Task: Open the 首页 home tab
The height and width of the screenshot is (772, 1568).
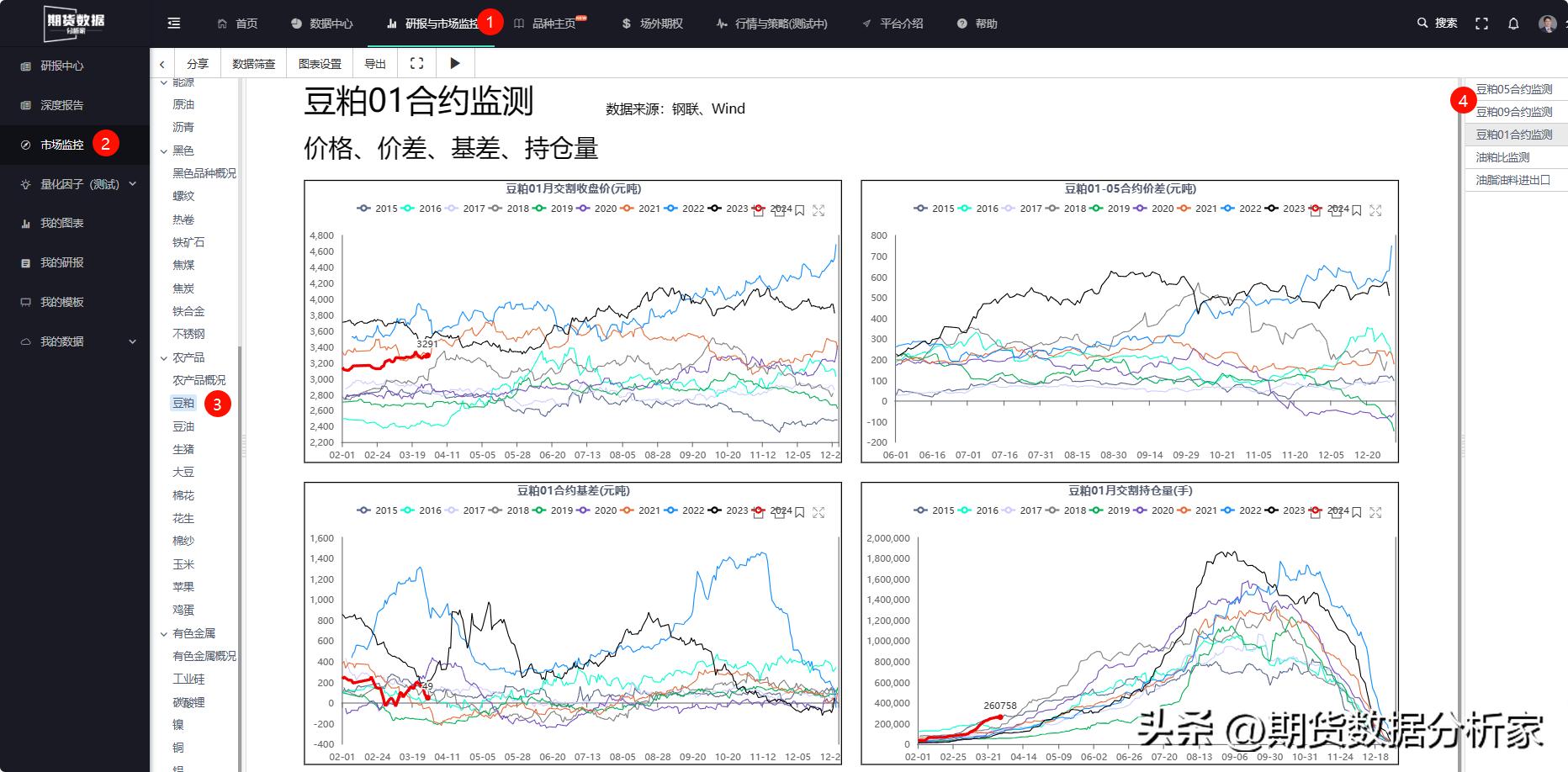Action: coord(238,24)
